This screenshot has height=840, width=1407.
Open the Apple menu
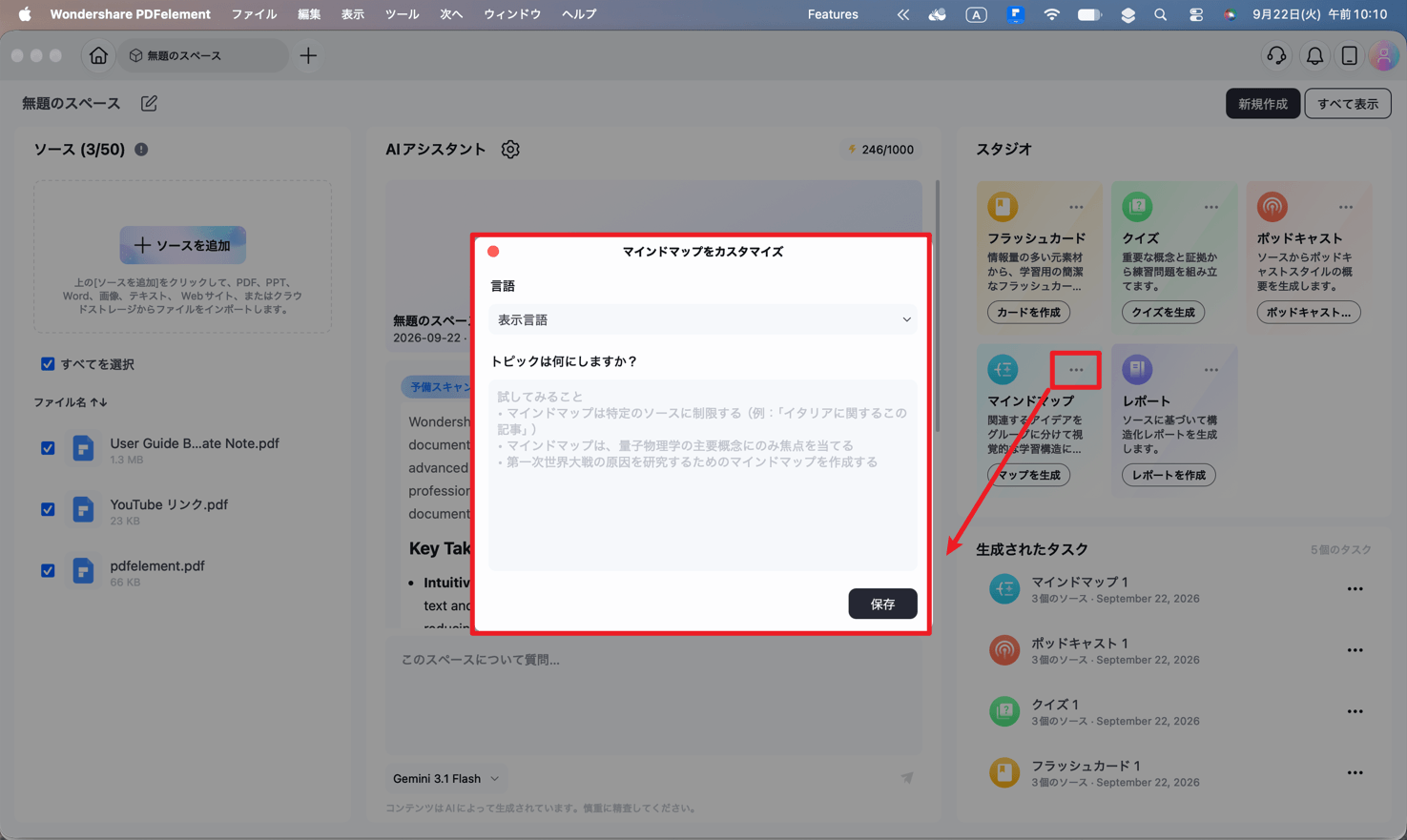coord(25,14)
